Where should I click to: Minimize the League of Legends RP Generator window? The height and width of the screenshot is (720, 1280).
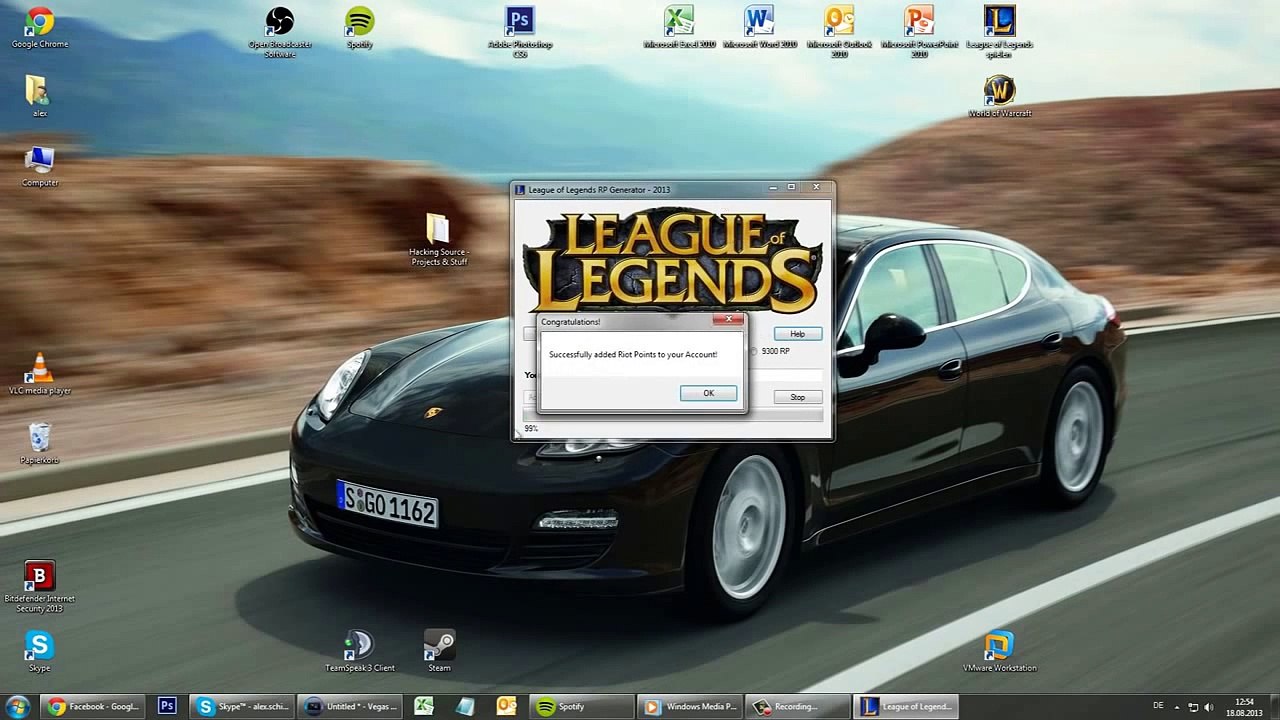pos(773,188)
